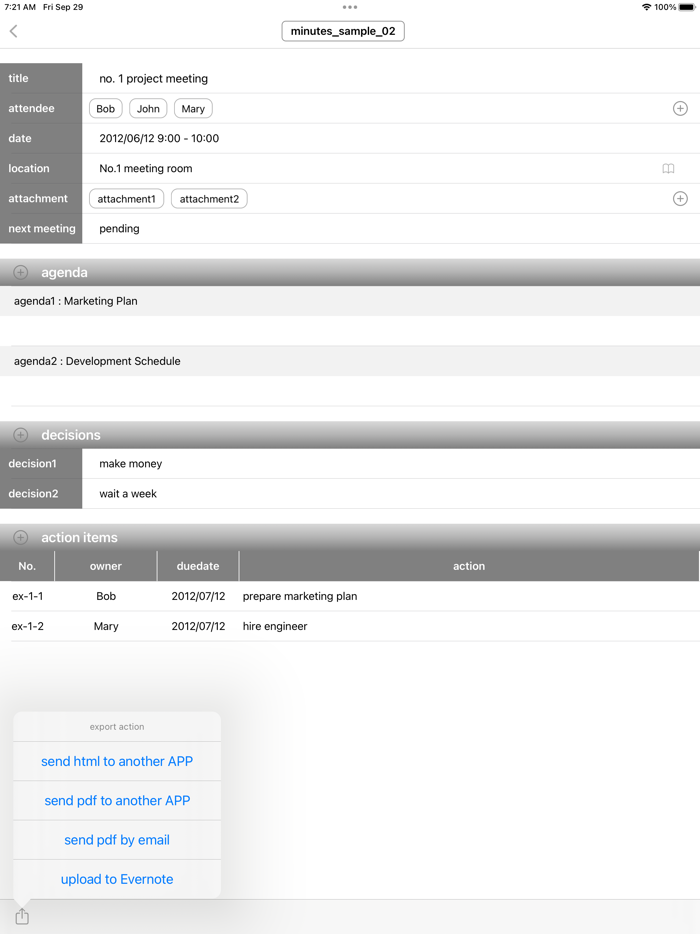Viewport: 700px width, 934px height.
Task: Tap the duedate column header
Action: [x=198, y=566]
